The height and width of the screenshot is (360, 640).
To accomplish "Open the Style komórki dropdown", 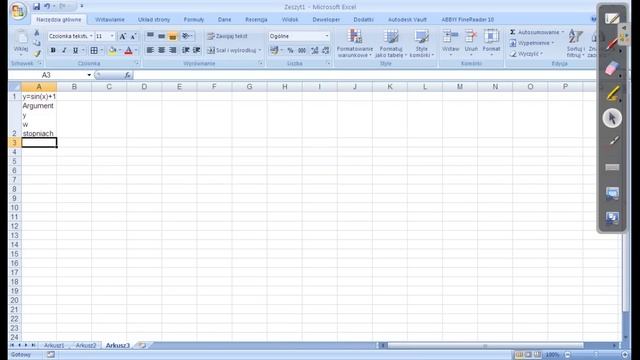I will (421, 43).
